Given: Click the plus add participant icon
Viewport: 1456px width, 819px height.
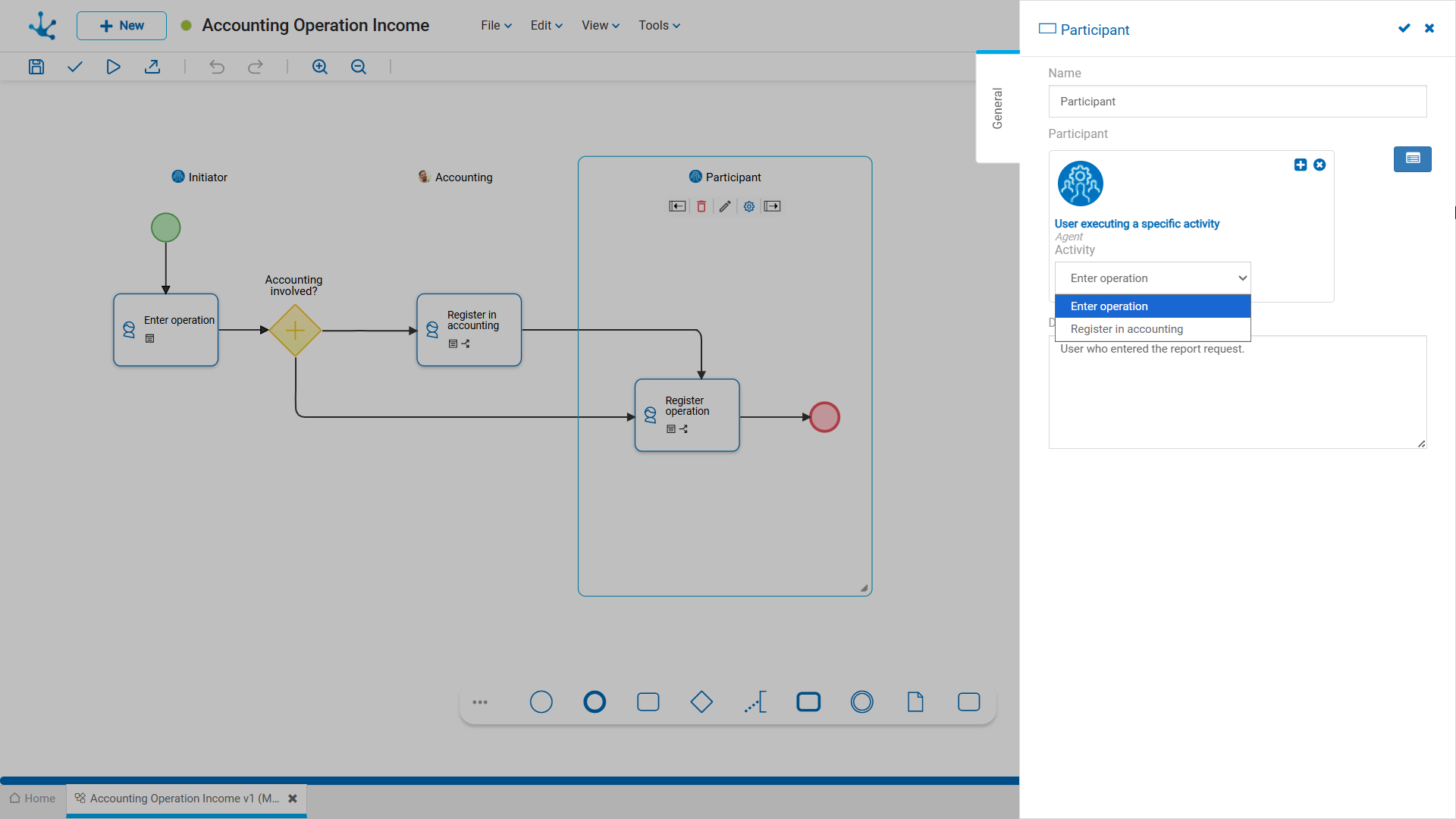Looking at the screenshot, I should [x=1301, y=165].
